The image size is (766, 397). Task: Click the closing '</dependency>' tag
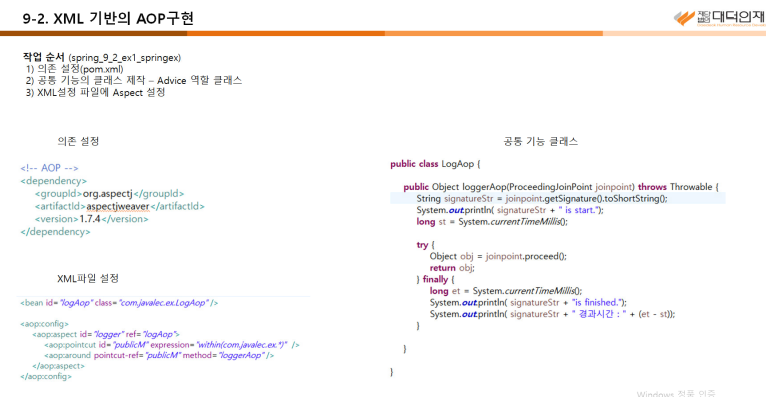55,231
